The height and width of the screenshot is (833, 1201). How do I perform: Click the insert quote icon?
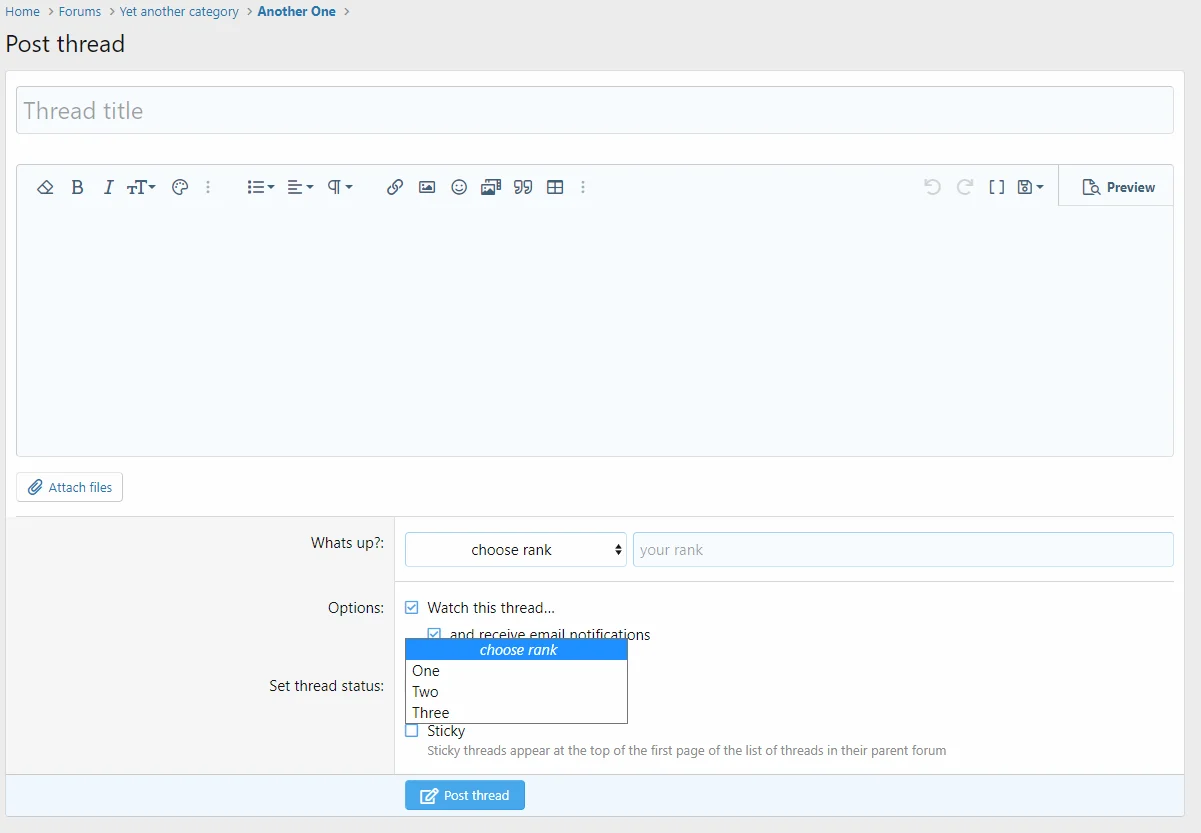click(x=523, y=187)
